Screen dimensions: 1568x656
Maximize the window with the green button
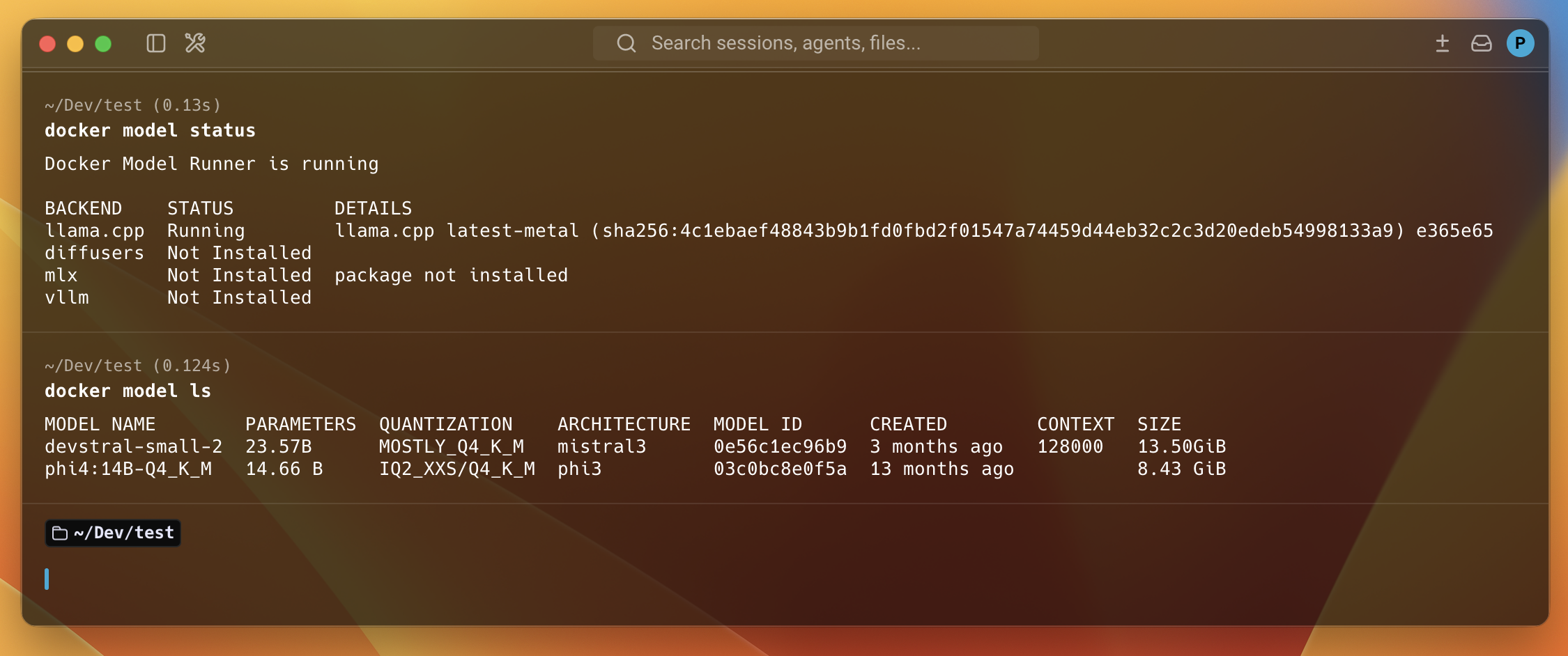(x=103, y=44)
